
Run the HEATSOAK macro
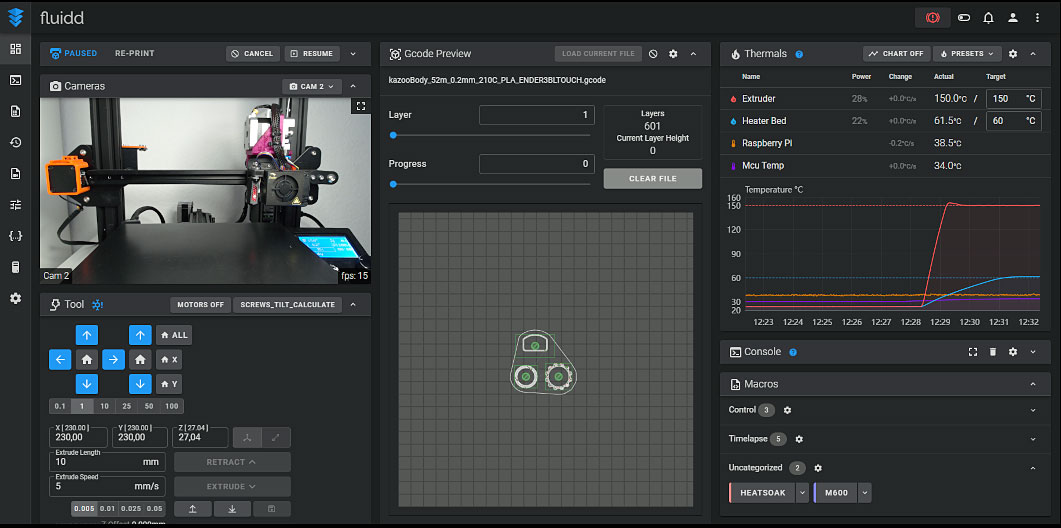coord(762,493)
